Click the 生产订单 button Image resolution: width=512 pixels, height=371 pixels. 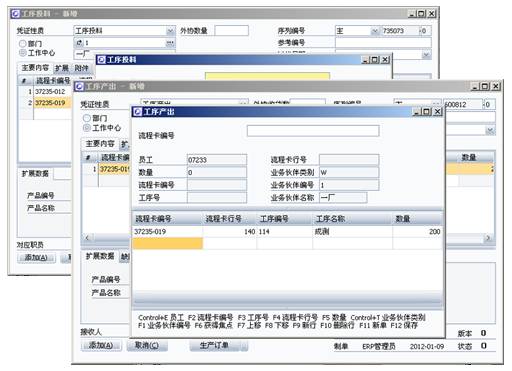[215, 345]
